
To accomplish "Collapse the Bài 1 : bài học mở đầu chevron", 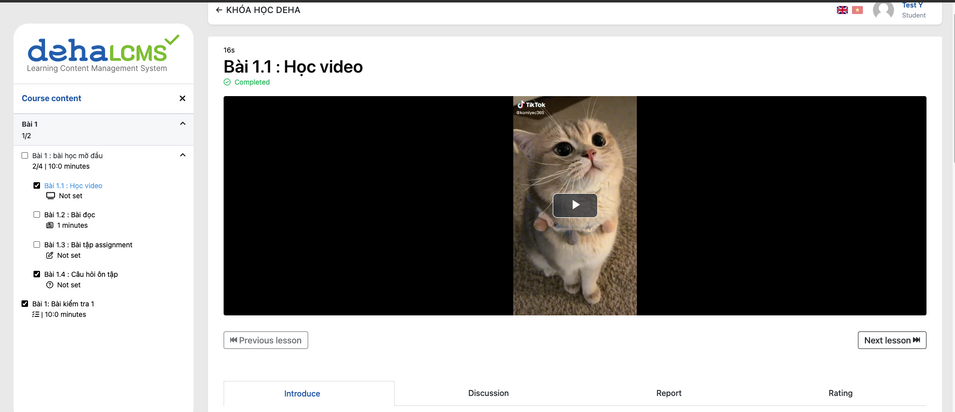I will (182, 156).
